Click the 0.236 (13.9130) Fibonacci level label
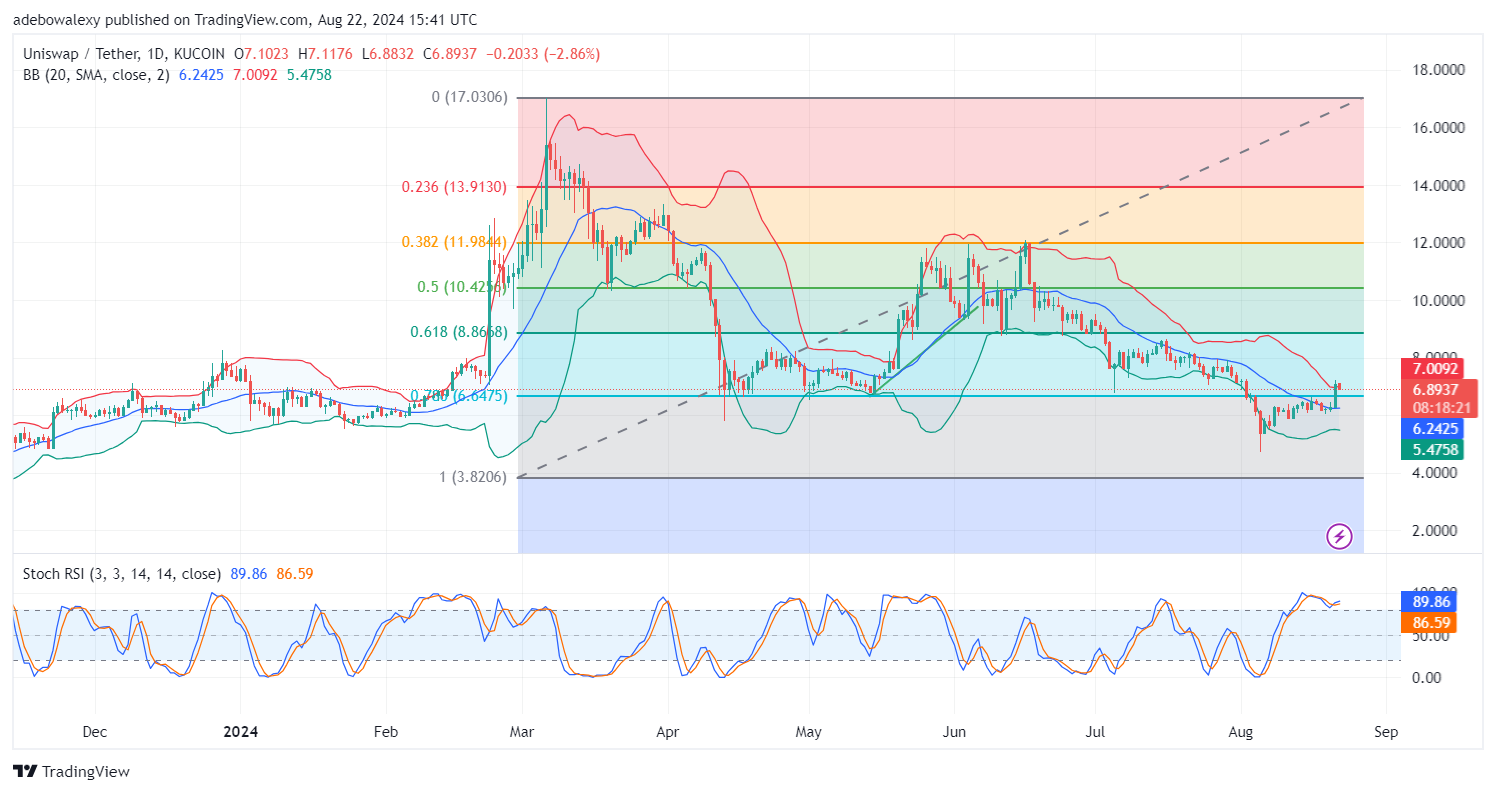This screenshot has width=1496, height=793. point(453,187)
